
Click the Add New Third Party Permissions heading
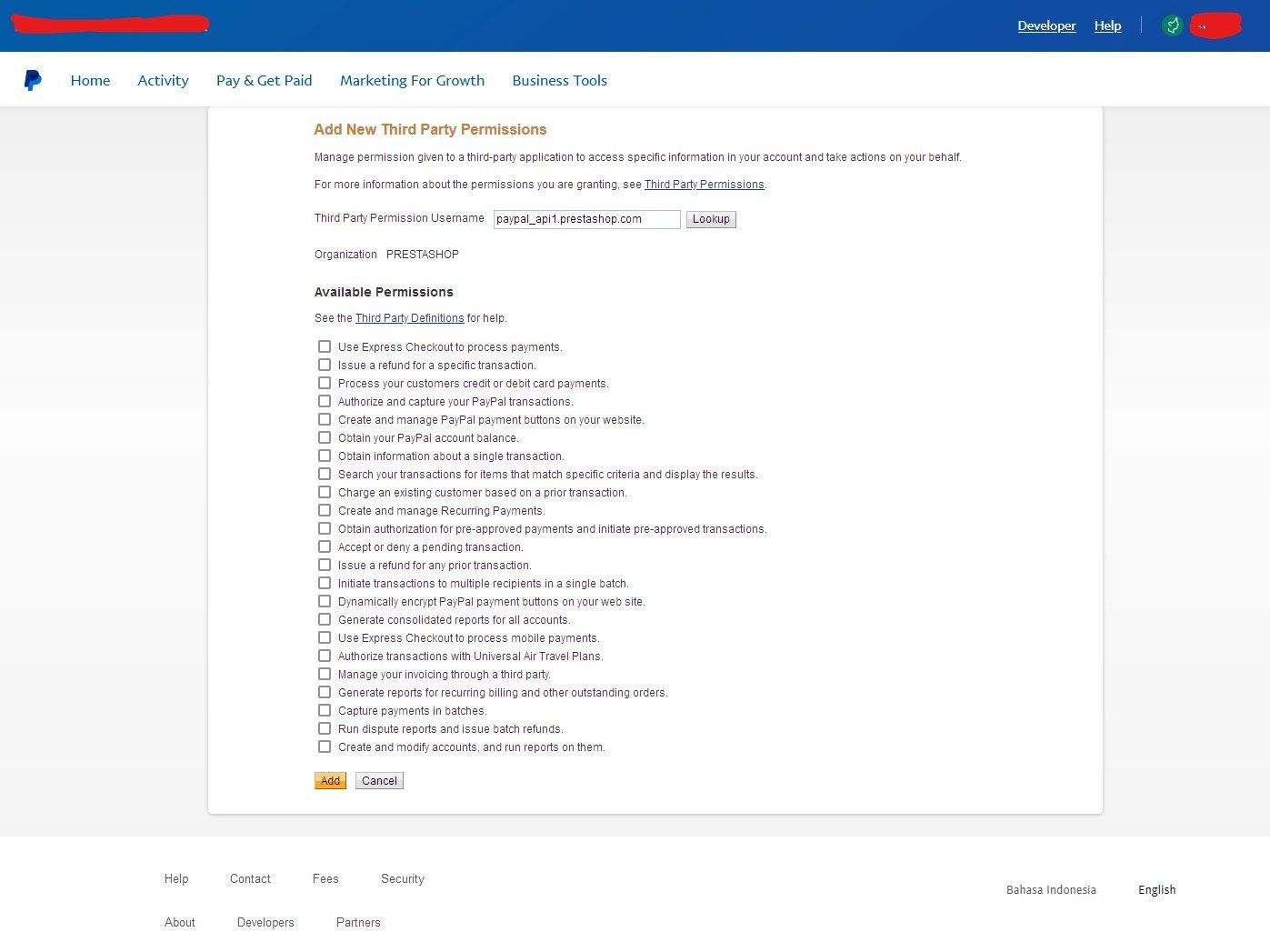tap(430, 129)
